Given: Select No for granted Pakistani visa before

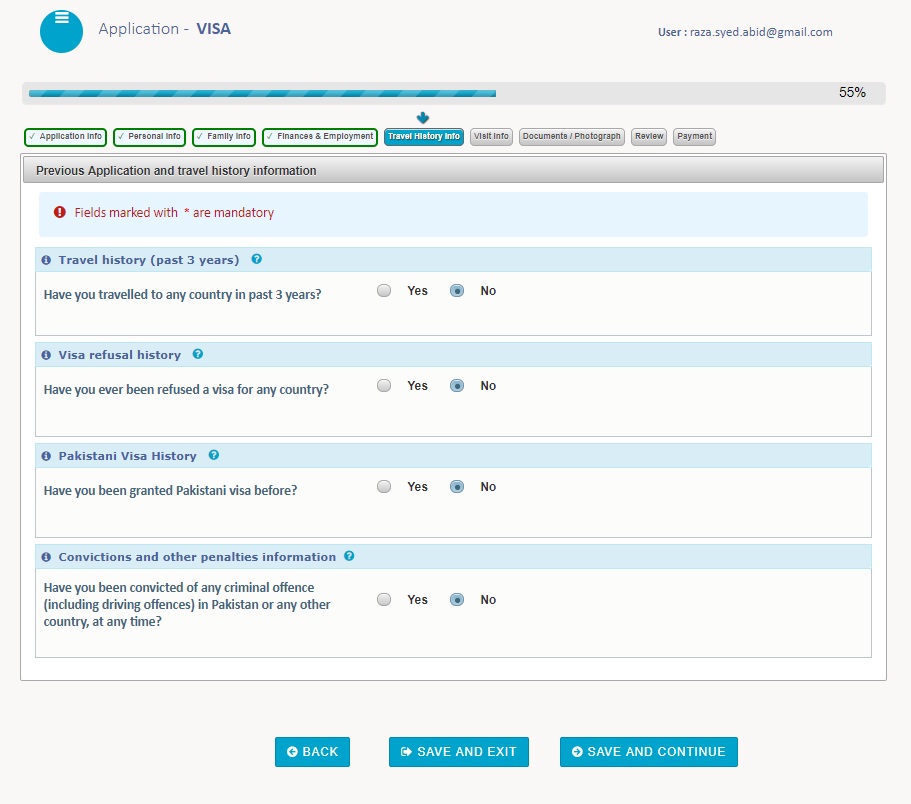Looking at the screenshot, I should (457, 487).
